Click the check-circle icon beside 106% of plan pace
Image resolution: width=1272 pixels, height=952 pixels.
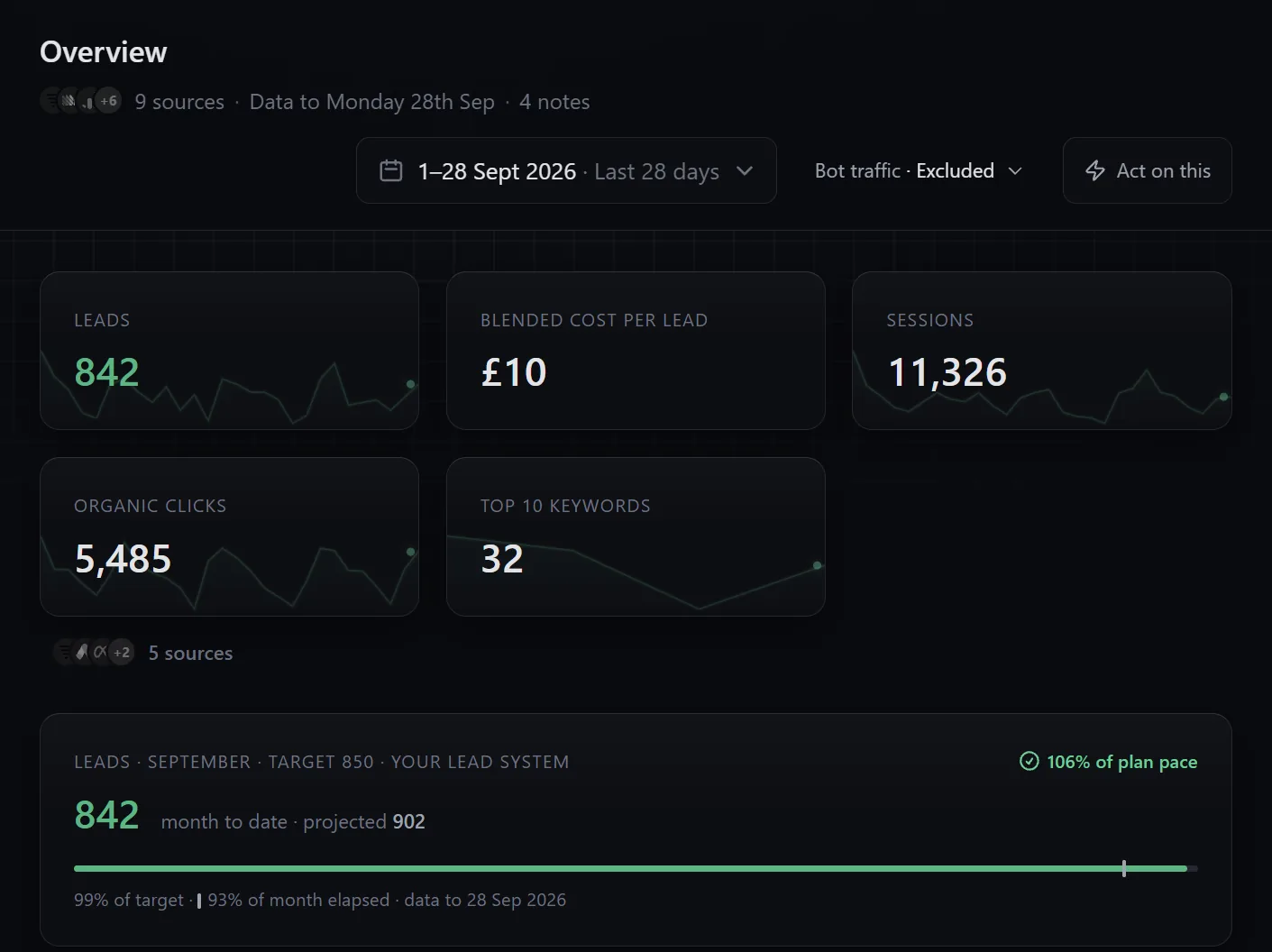click(1029, 762)
